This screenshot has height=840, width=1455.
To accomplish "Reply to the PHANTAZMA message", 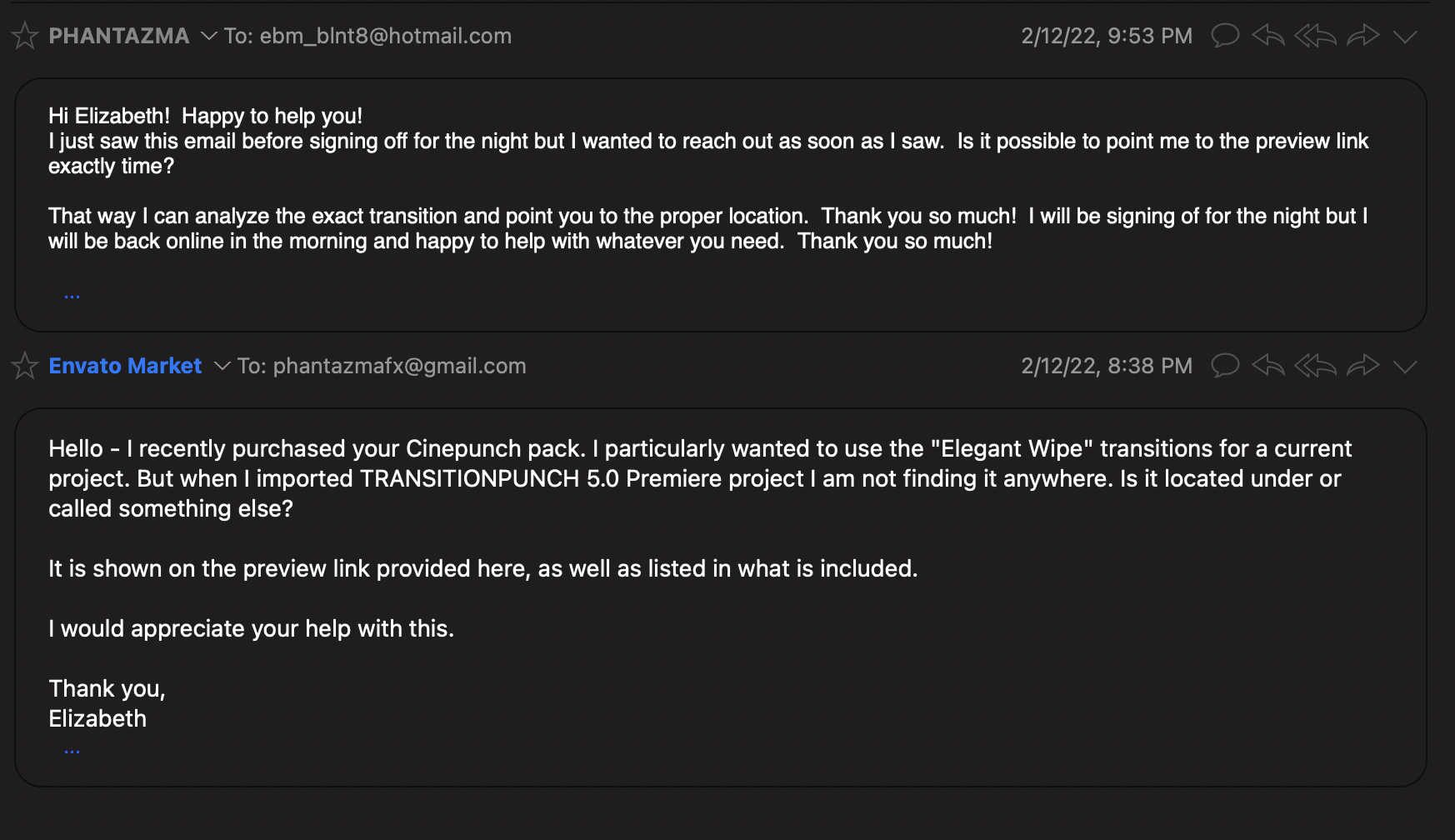I will (1268, 36).
